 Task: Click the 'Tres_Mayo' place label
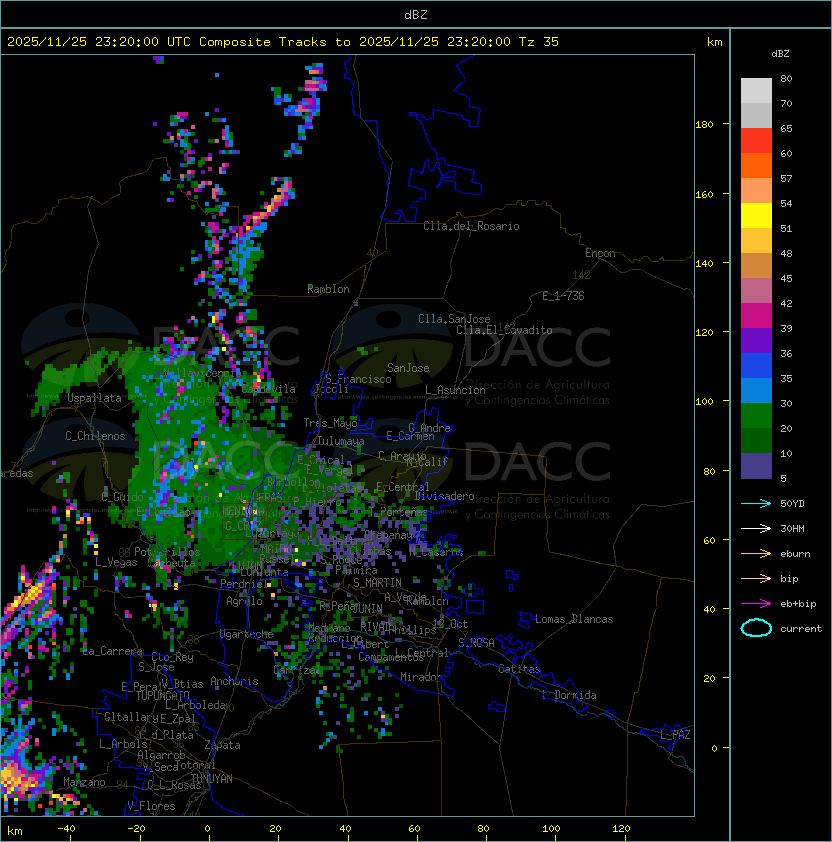(330, 423)
